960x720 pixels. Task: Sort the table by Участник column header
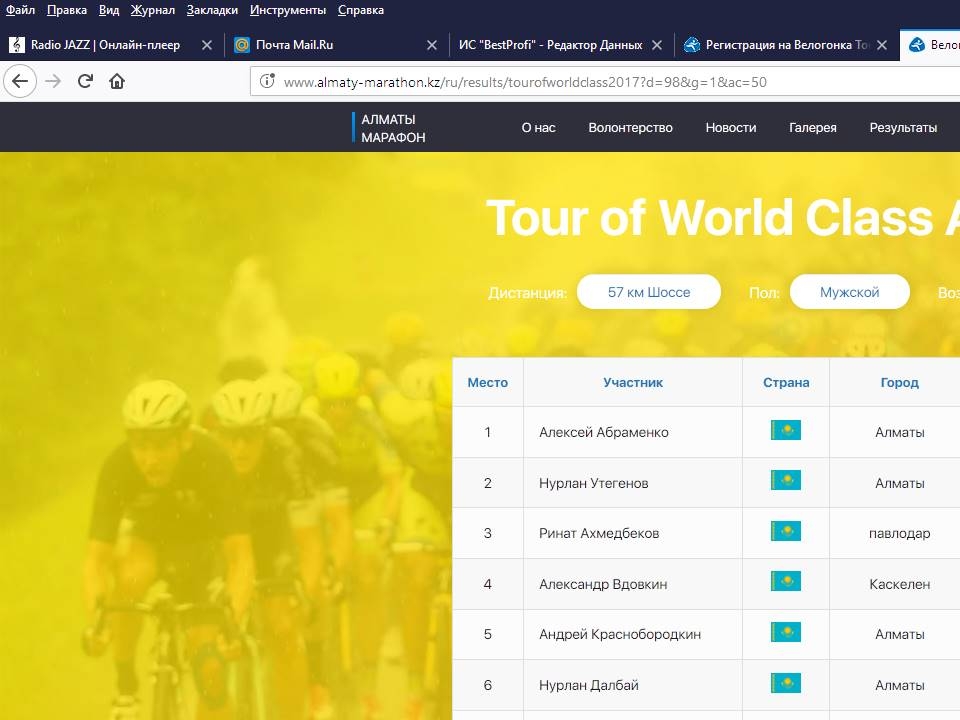[632, 382]
